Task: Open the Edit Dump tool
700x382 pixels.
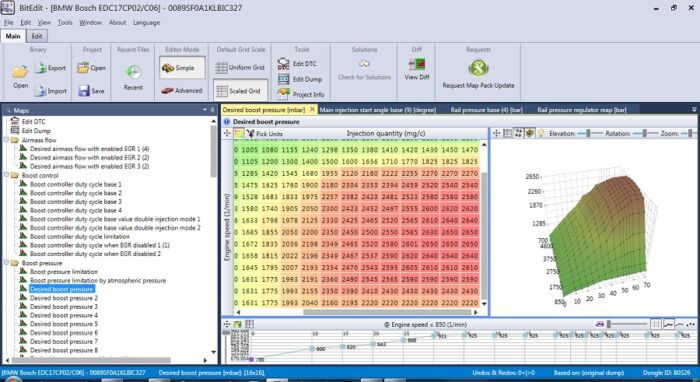Action: coord(283,79)
